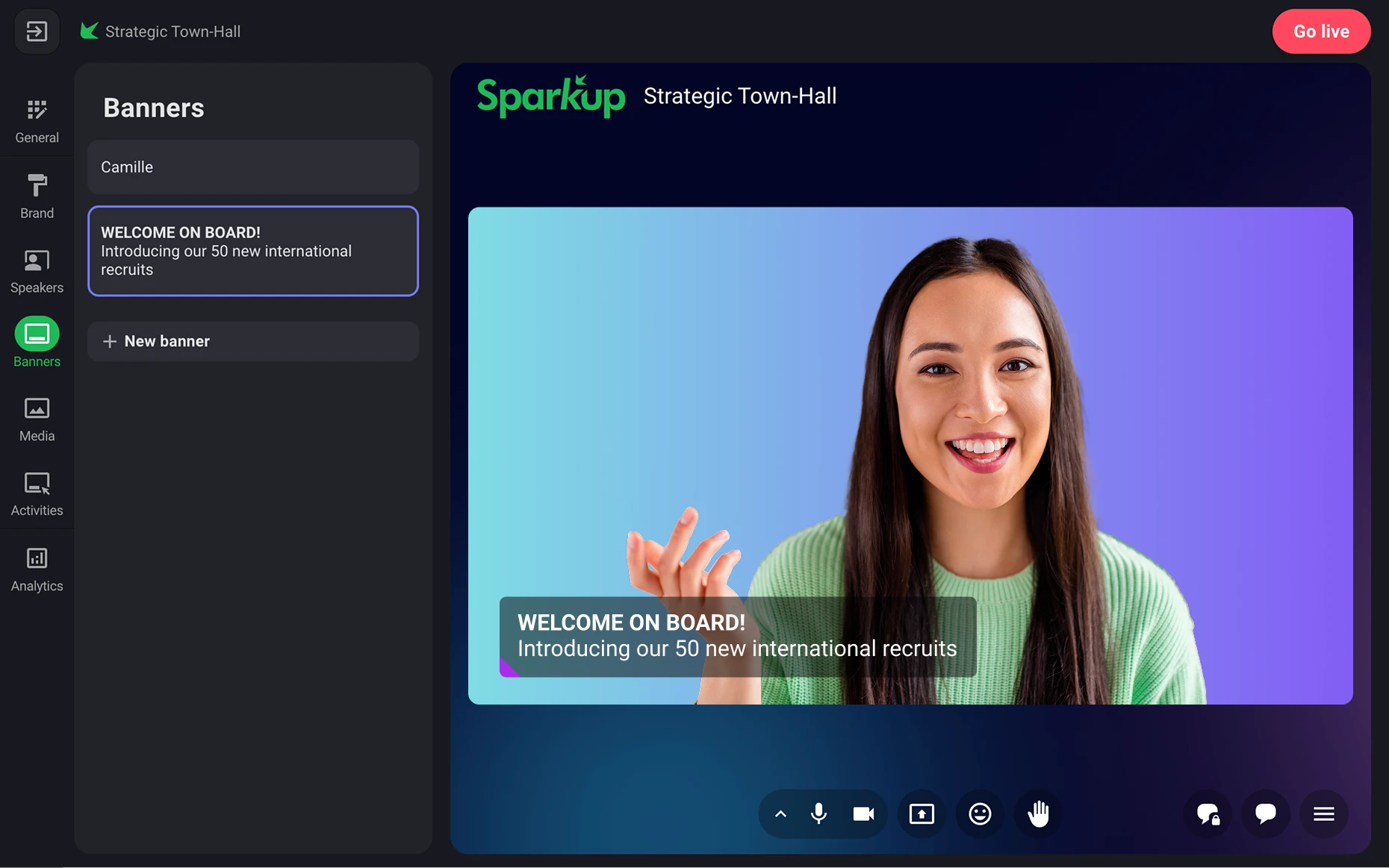Viewport: 1389px width, 868px height.
Task: Open the General settings section
Action: (37, 121)
